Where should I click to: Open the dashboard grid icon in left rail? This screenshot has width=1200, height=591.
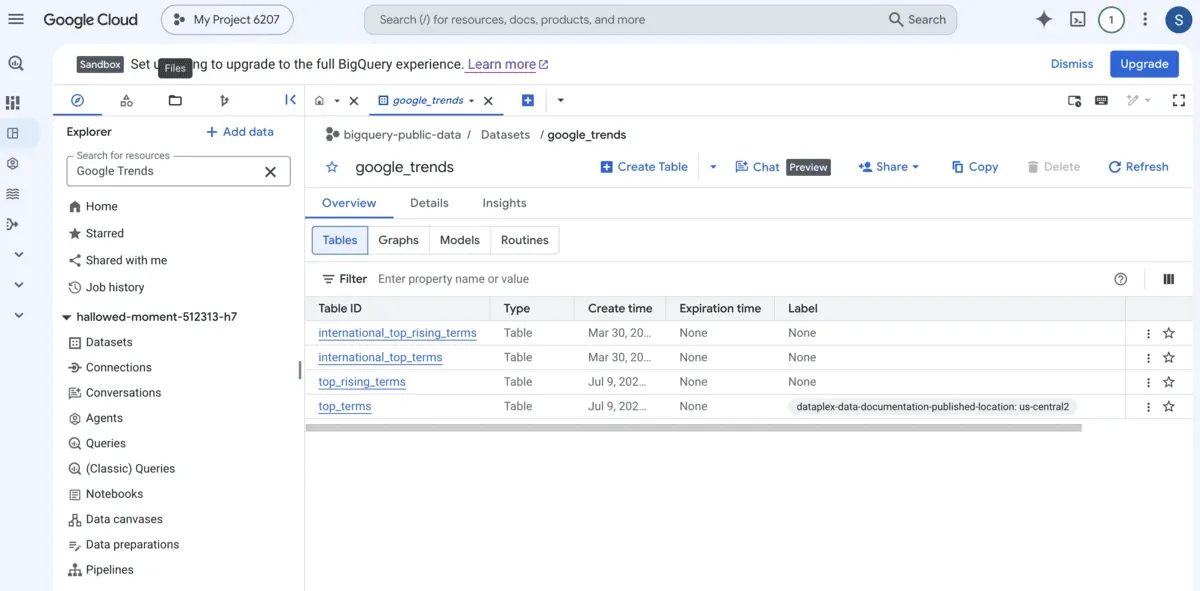[x=13, y=102]
